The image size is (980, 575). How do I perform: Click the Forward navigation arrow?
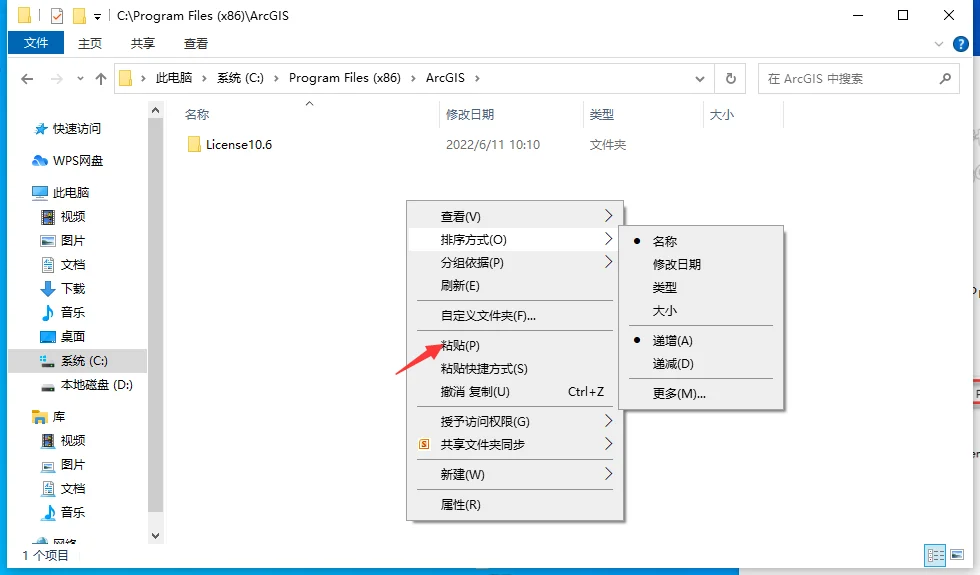[x=56, y=79]
